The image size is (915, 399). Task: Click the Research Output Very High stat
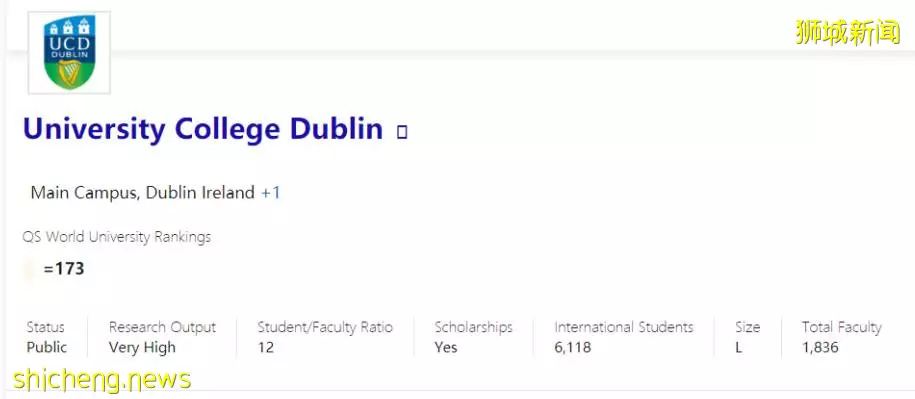coord(162,337)
